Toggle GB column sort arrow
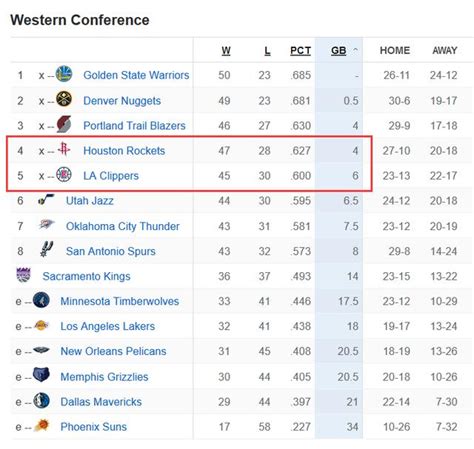The image size is (474, 449). point(355,50)
